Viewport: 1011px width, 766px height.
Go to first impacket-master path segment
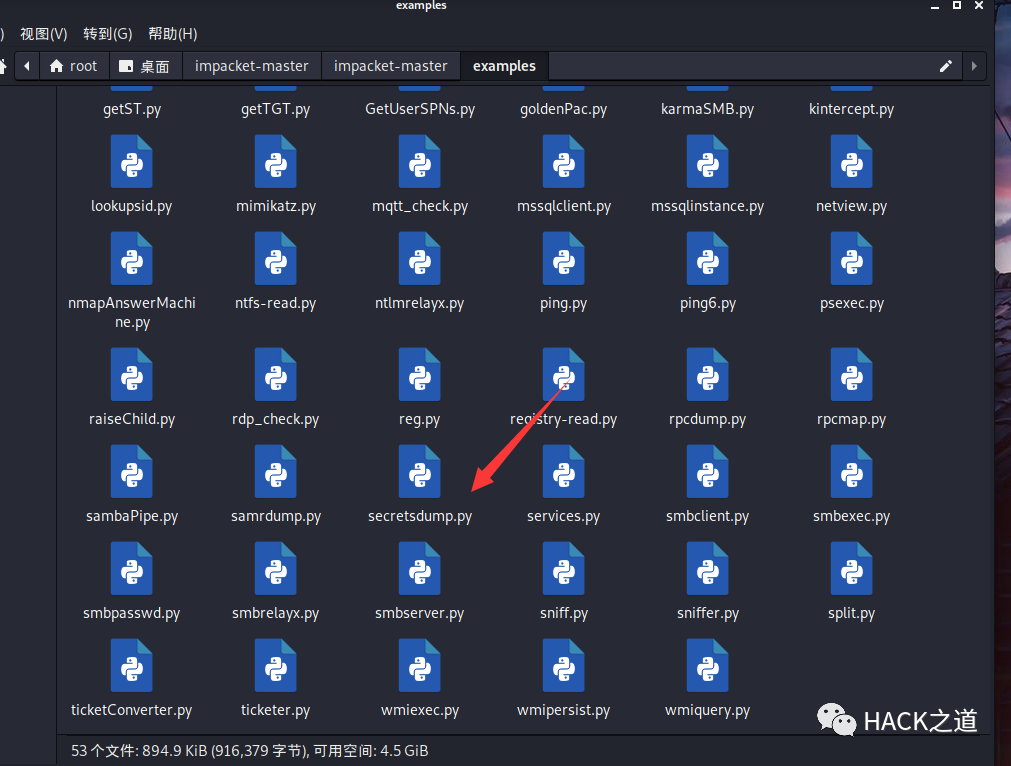tap(251, 66)
